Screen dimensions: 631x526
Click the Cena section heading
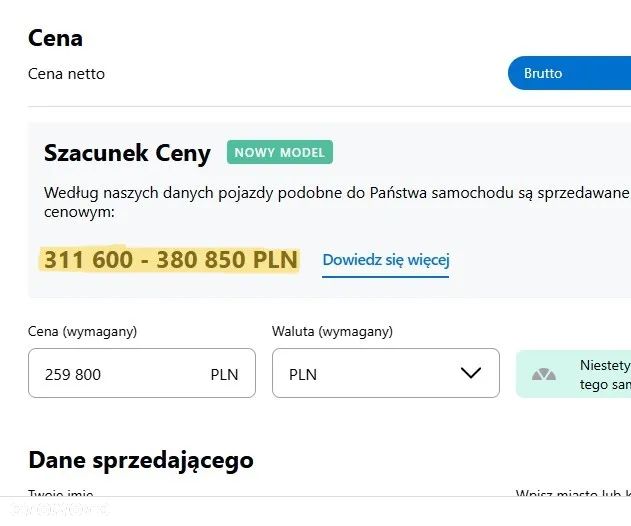click(55, 38)
